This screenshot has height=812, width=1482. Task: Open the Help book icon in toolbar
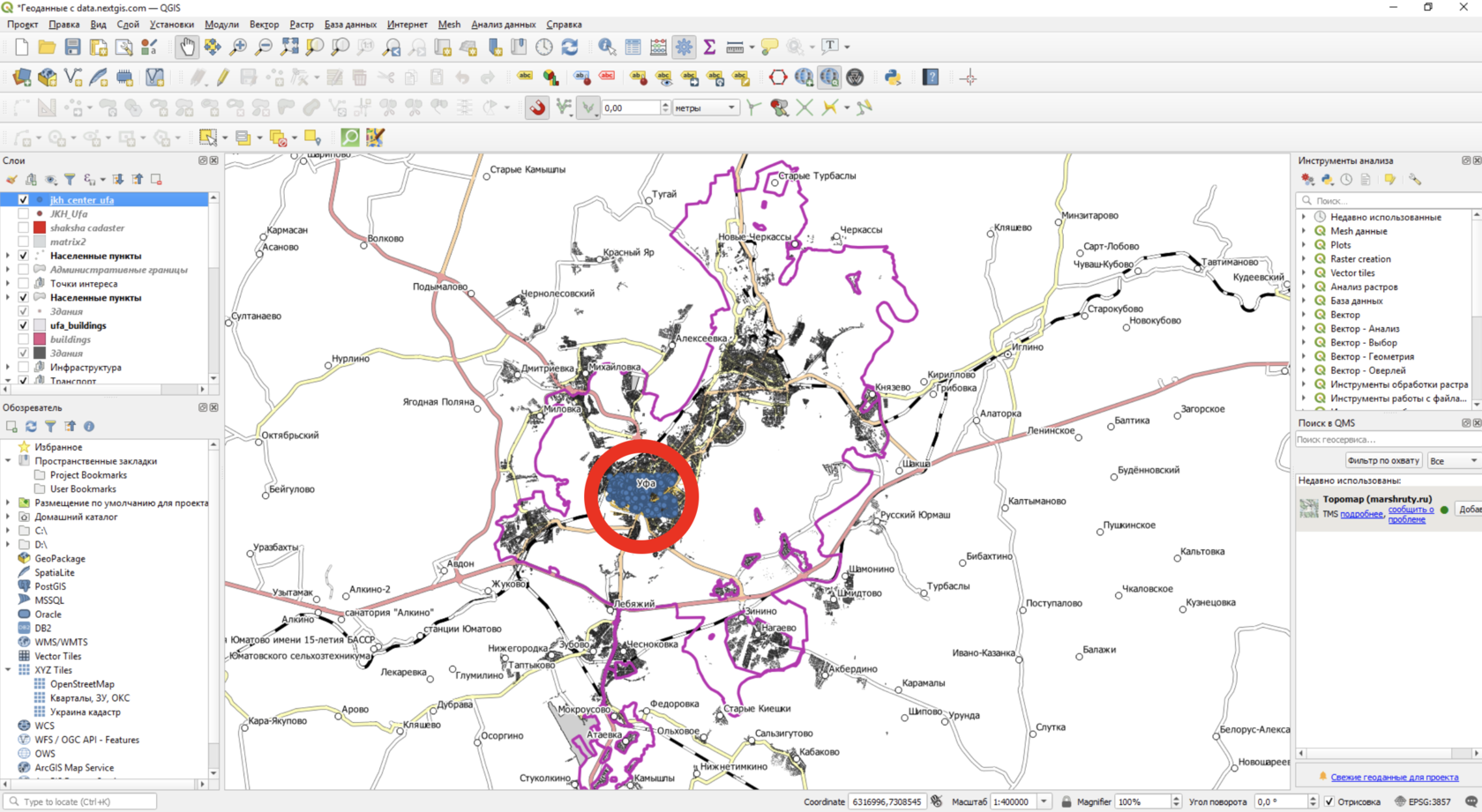pos(931,78)
